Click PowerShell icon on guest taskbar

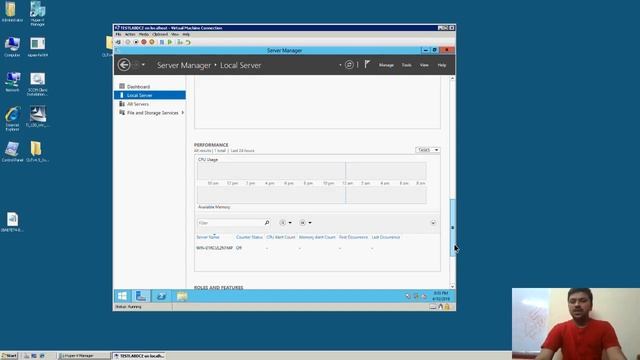[161, 296]
